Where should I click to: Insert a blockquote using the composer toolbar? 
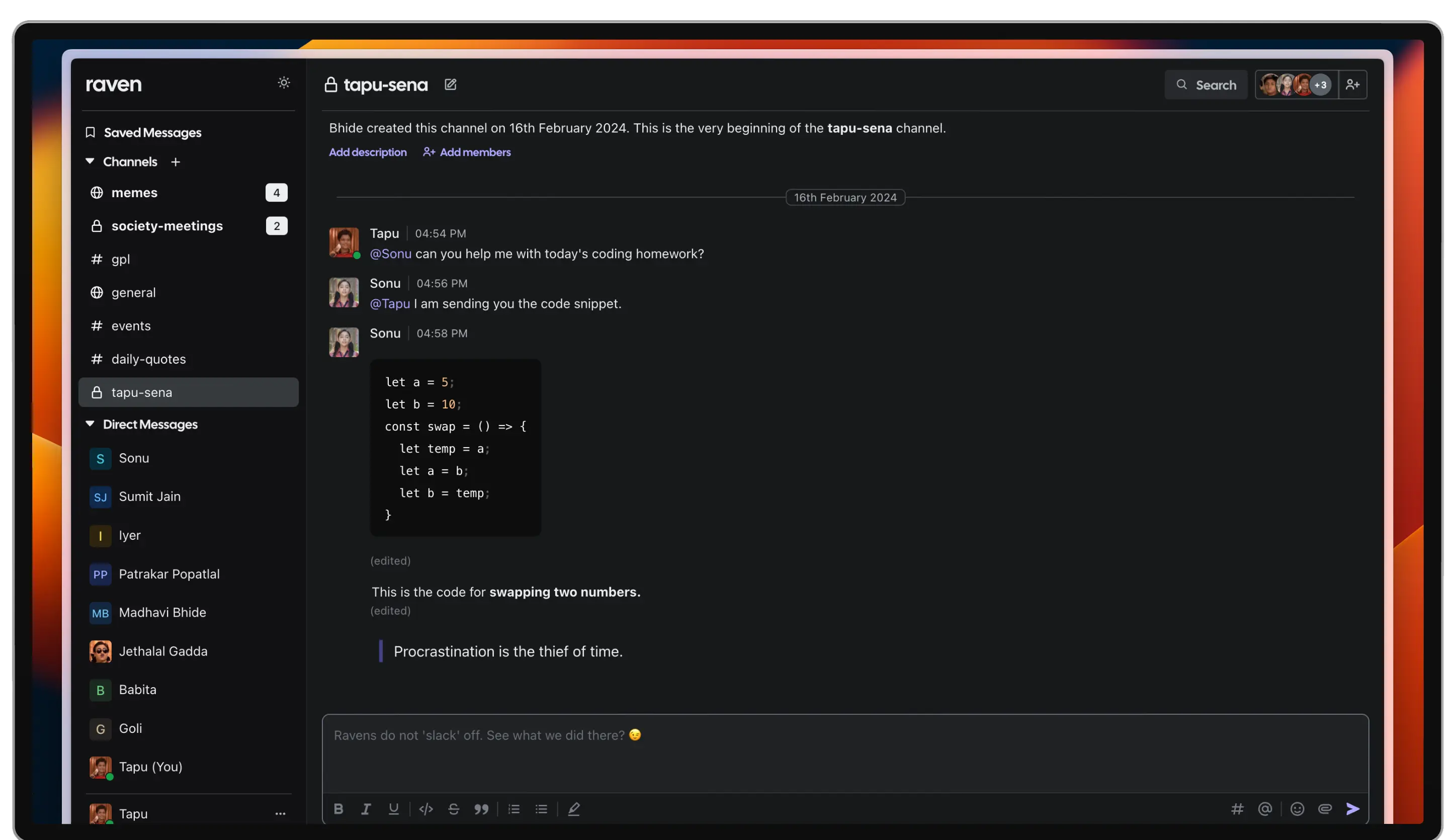[x=482, y=809]
